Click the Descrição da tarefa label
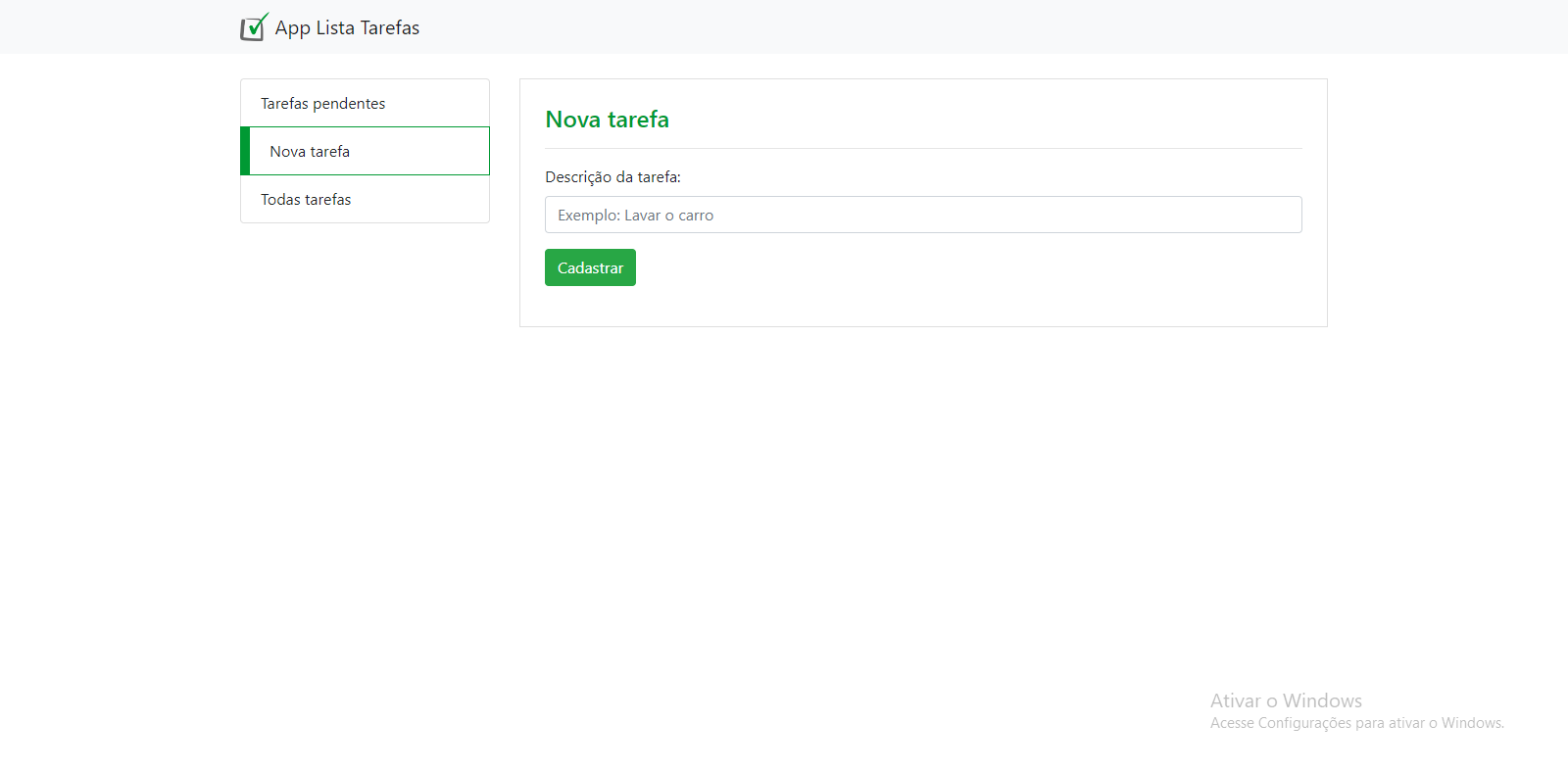Screen dimensions: 1568x772 tap(612, 177)
